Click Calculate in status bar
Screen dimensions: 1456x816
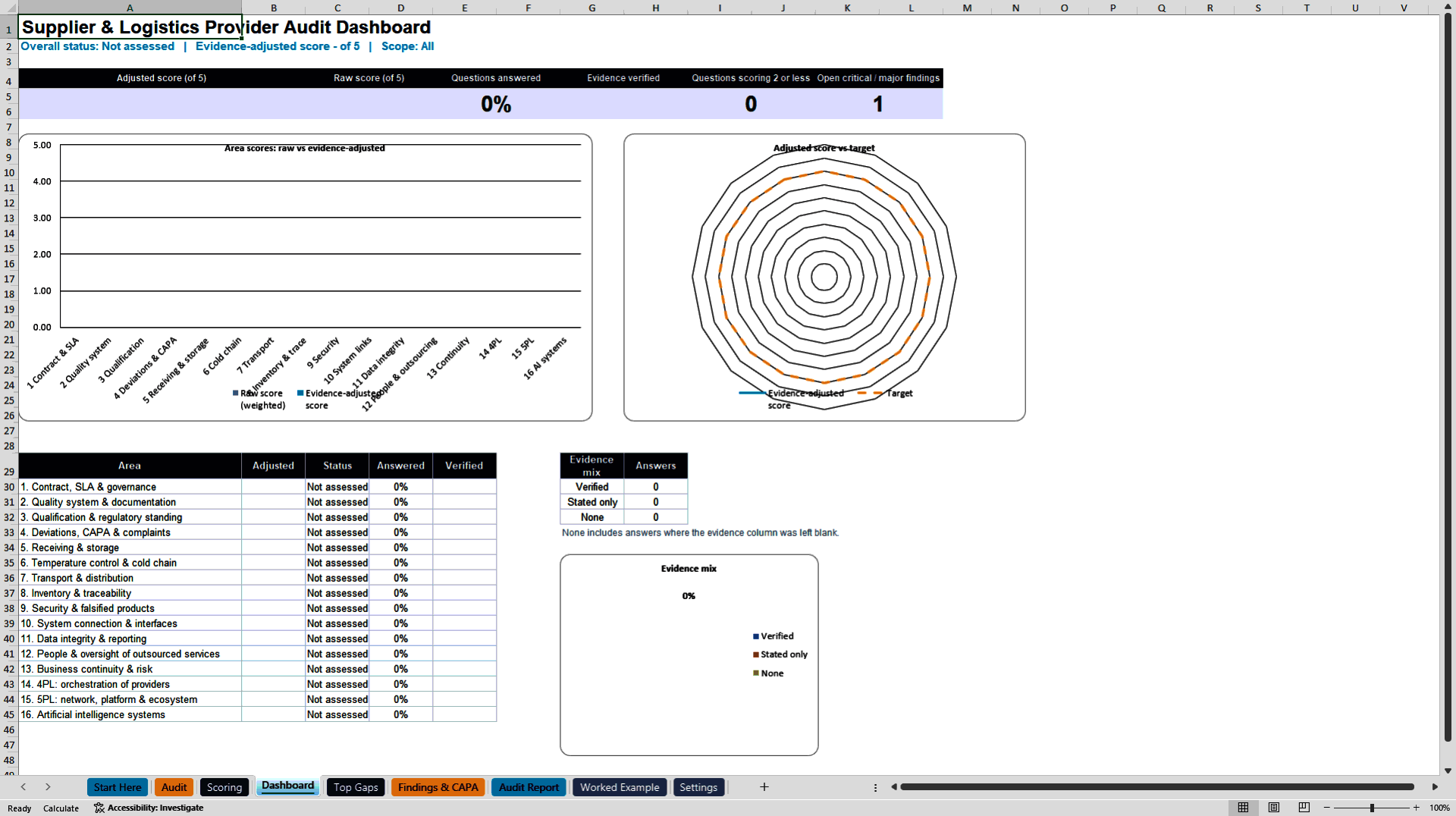61,808
